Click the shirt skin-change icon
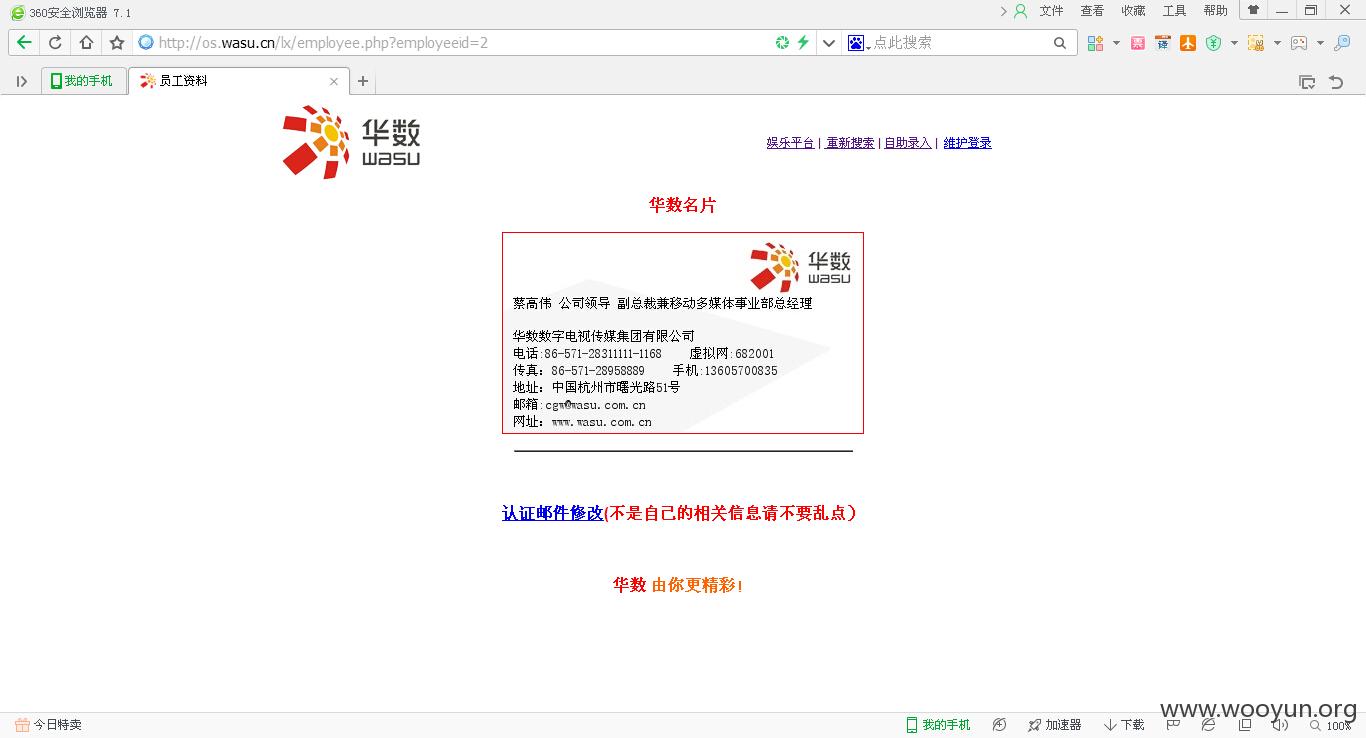Image resolution: width=1366 pixels, height=738 pixels. click(x=1253, y=10)
